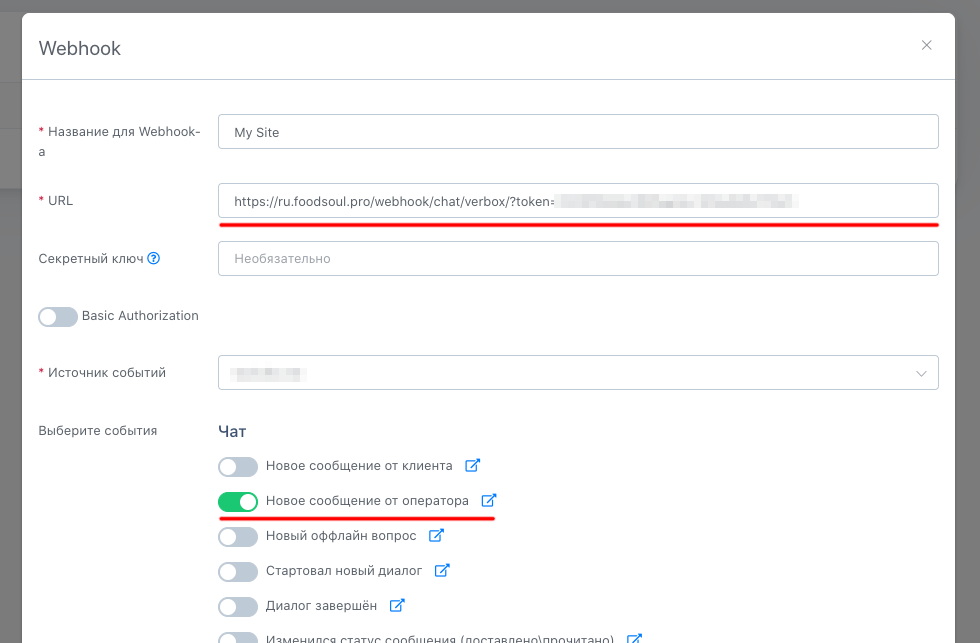The height and width of the screenshot is (643, 980).
Task: Click external link icon beside "Стартовал новый диалог"
Action: coord(443,570)
